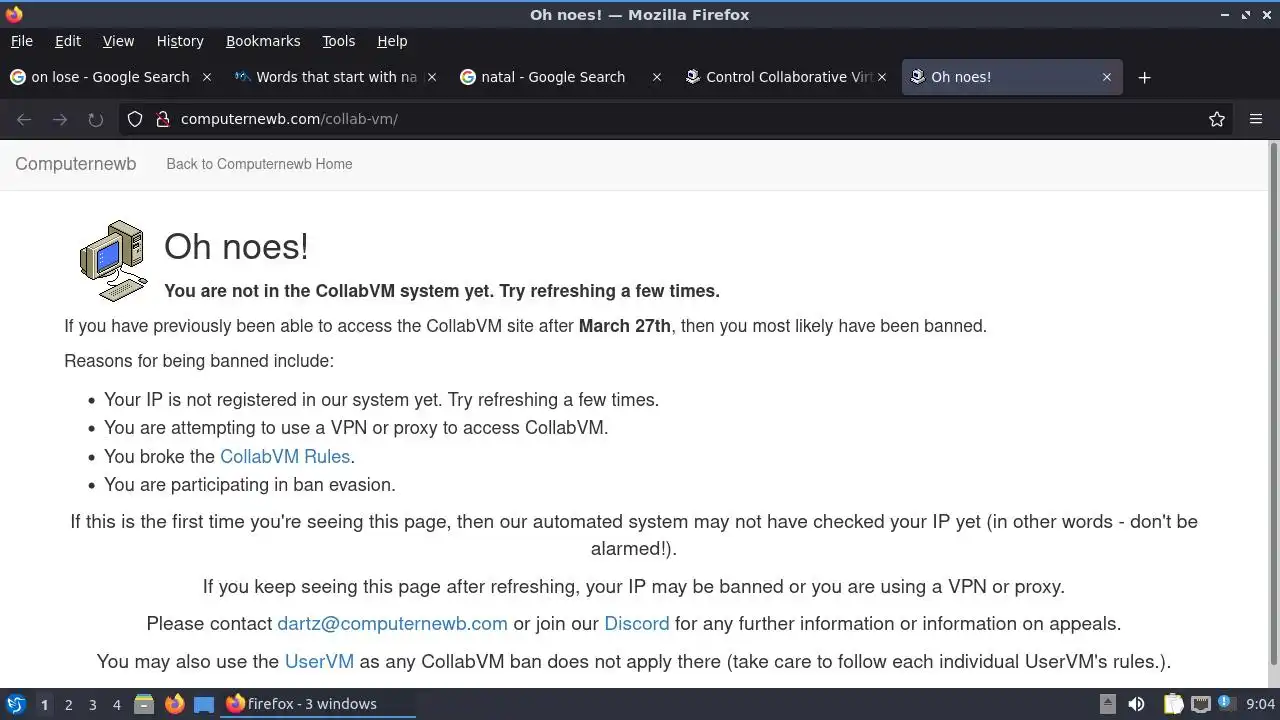The height and width of the screenshot is (720, 1280).
Task: Switch to 'Words that start with na' tab
Action: [336, 77]
